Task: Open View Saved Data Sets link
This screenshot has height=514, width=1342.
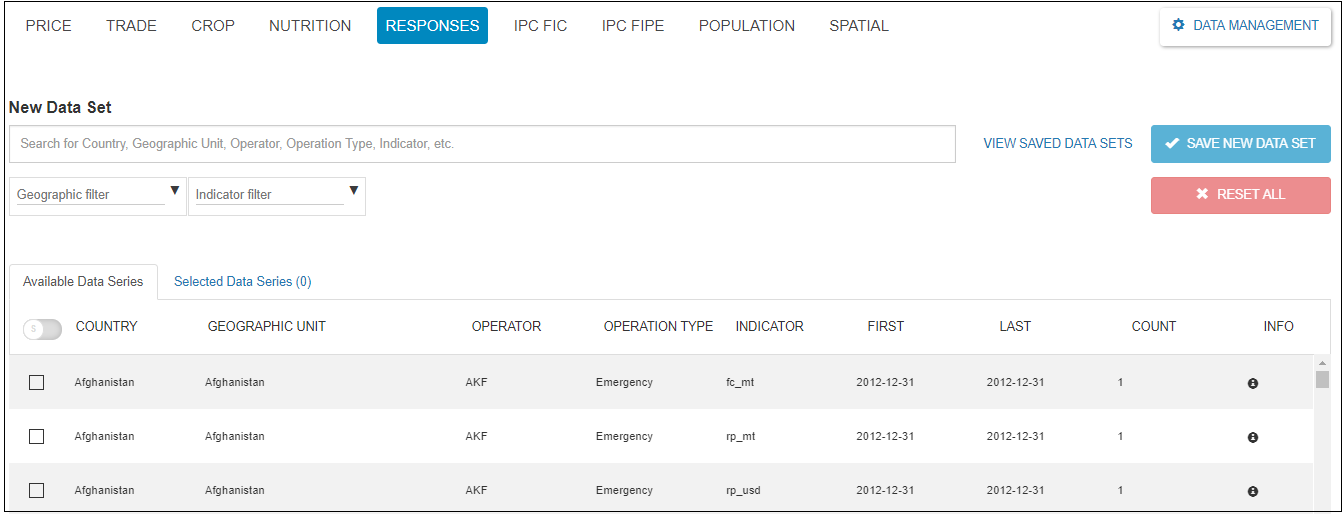Action: click(1057, 144)
